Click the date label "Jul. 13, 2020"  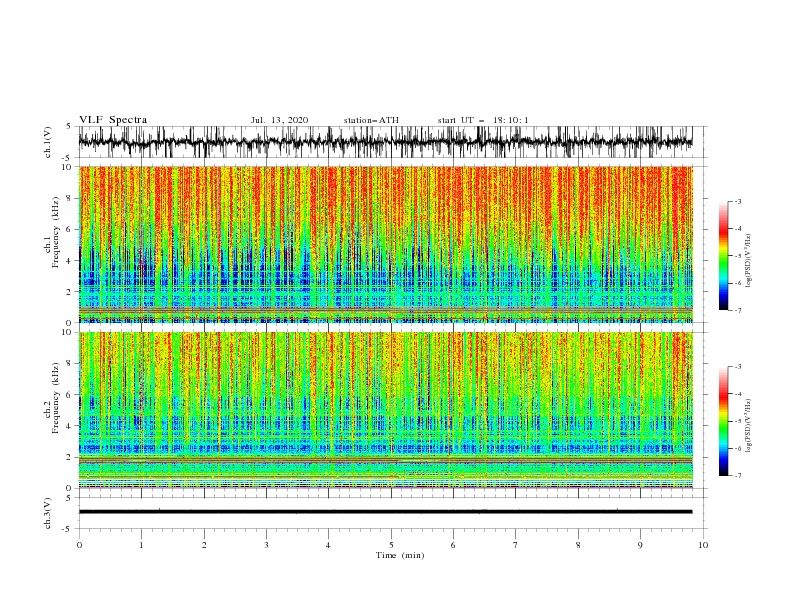click(279, 120)
